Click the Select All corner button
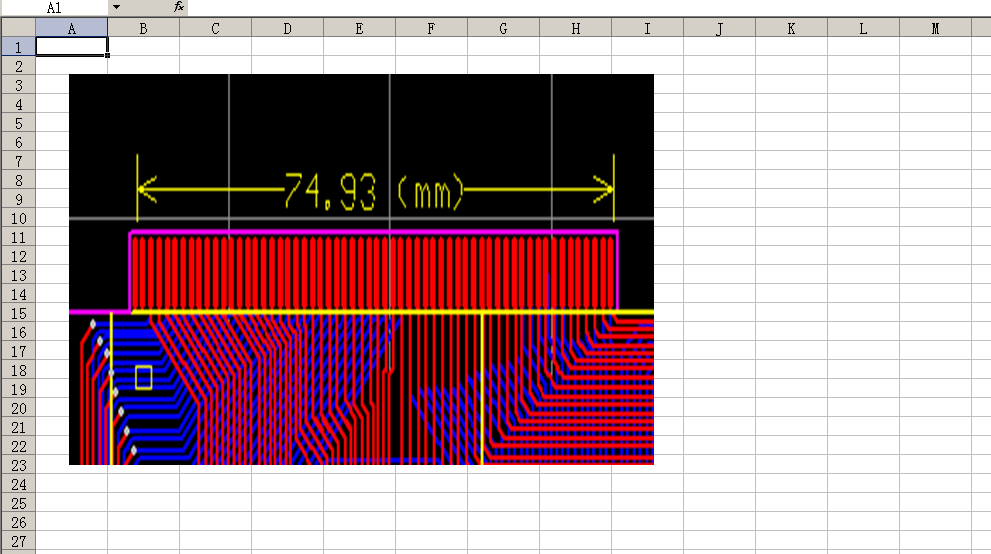Screen dimensions: 991x554 coord(18,28)
